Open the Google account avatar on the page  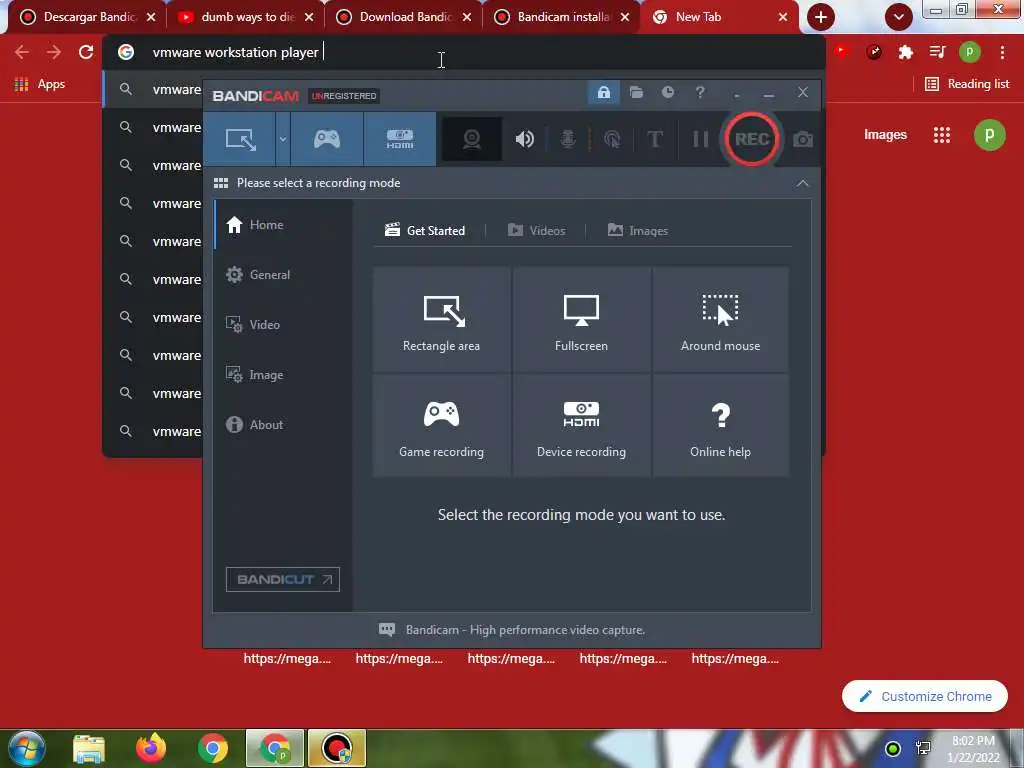(989, 135)
